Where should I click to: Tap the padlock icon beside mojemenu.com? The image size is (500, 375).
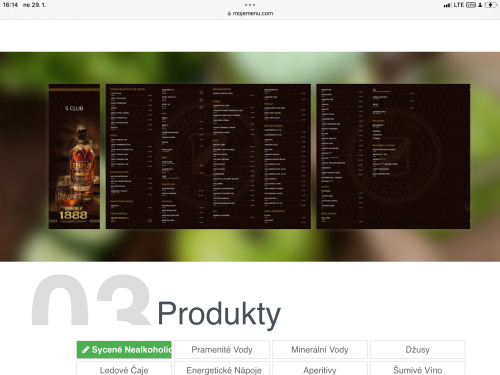tap(229, 14)
